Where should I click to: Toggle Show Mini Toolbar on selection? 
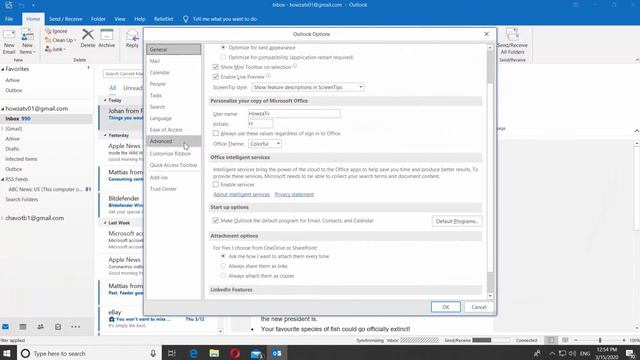point(216,67)
